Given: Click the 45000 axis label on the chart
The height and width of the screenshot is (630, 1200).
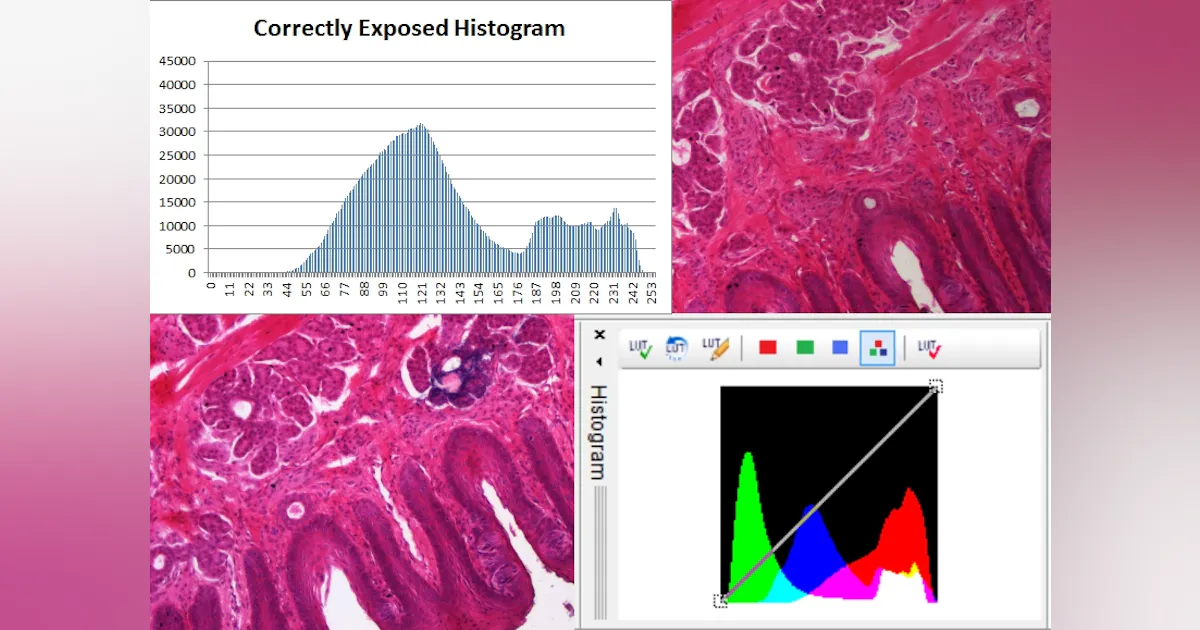Looking at the screenshot, I should click(178, 60).
